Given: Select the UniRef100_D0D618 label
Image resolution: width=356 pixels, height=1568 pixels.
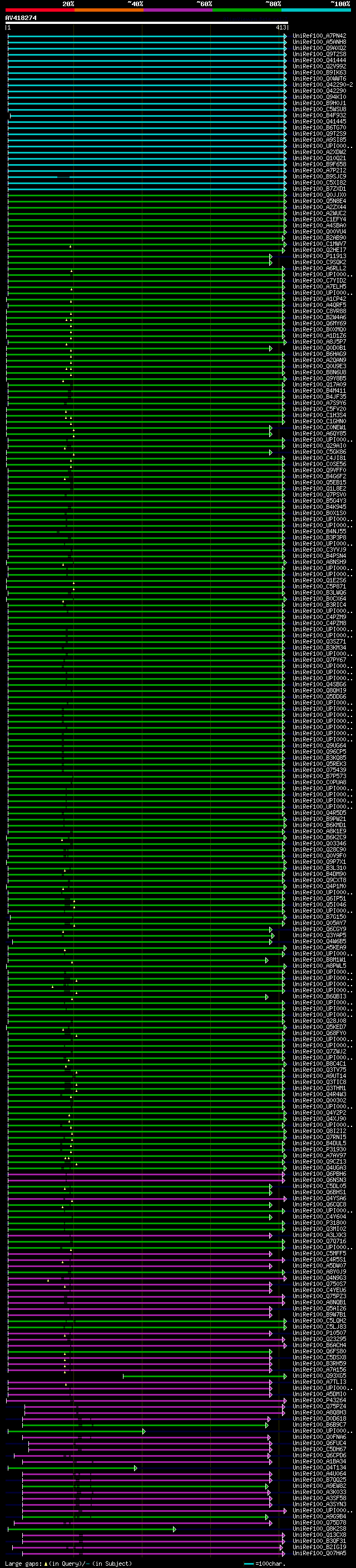Looking at the screenshot, I should coord(319,1418).
